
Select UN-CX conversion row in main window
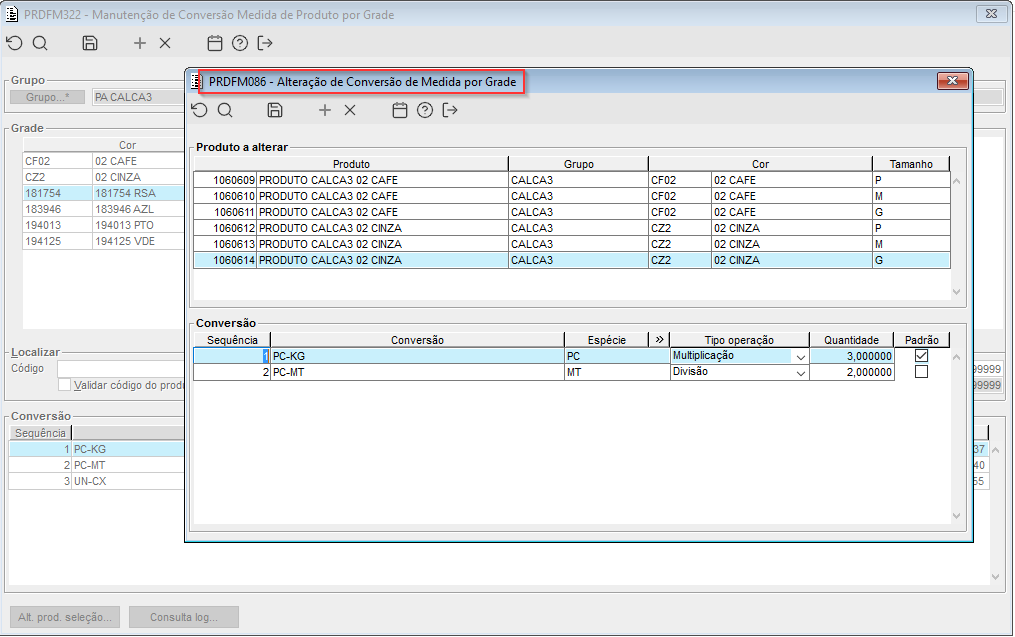96,481
